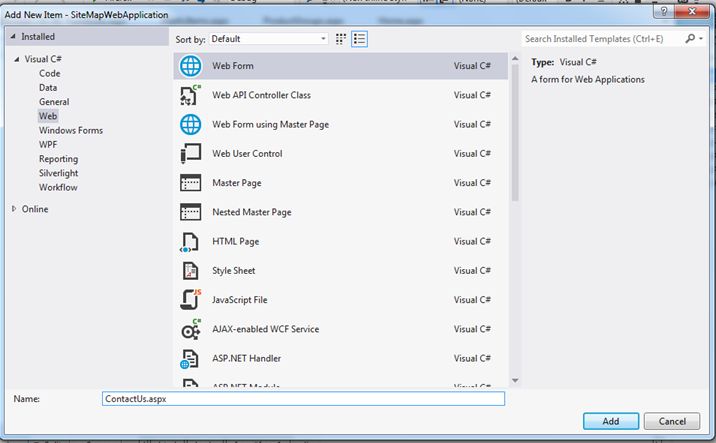716x443 pixels.
Task: Select the General category
Action: pyautogui.click(x=54, y=101)
